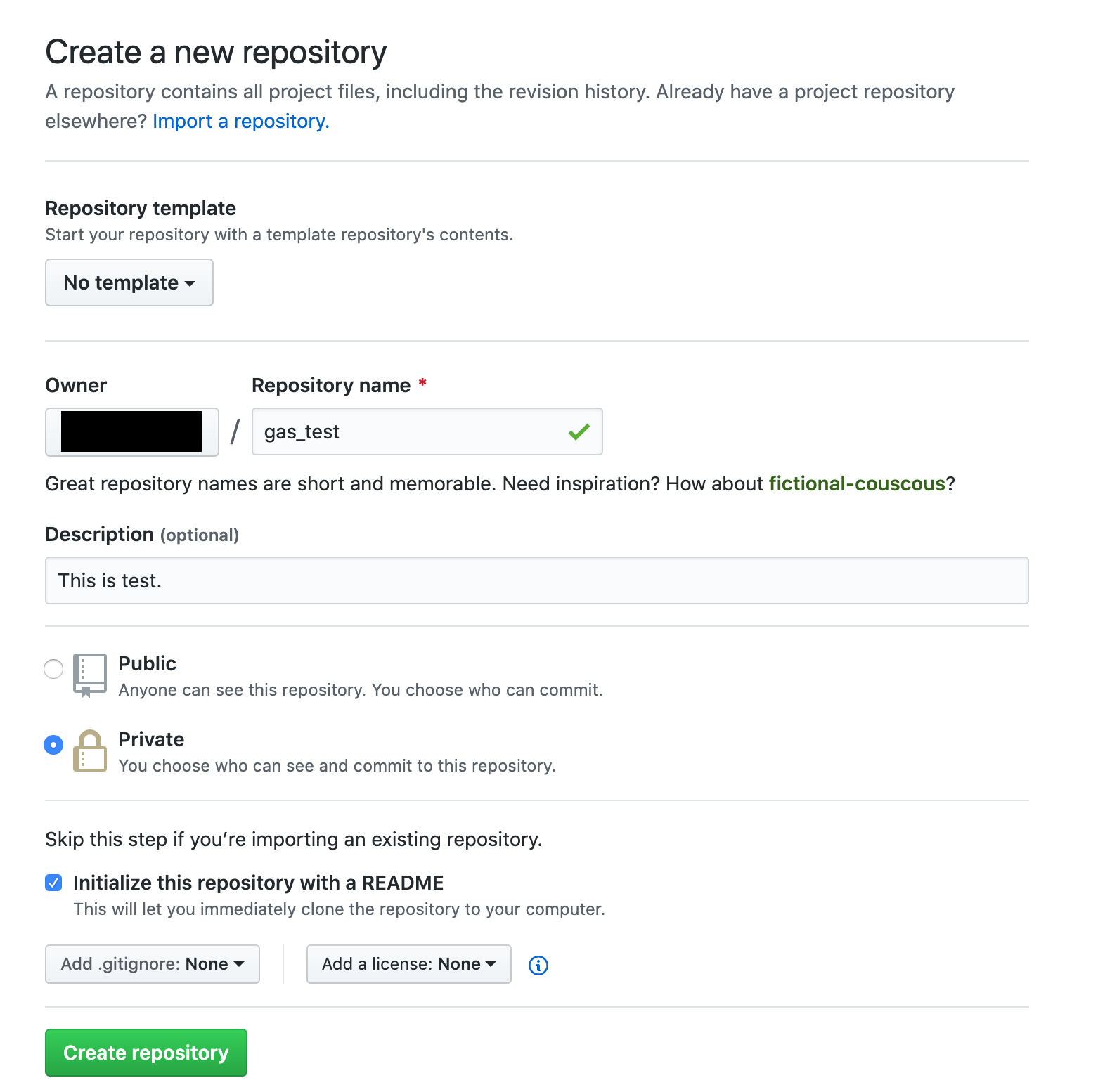This screenshot has height=1092, width=1098.
Task: Select the Private radio button
Action: (x=53, y=745)
